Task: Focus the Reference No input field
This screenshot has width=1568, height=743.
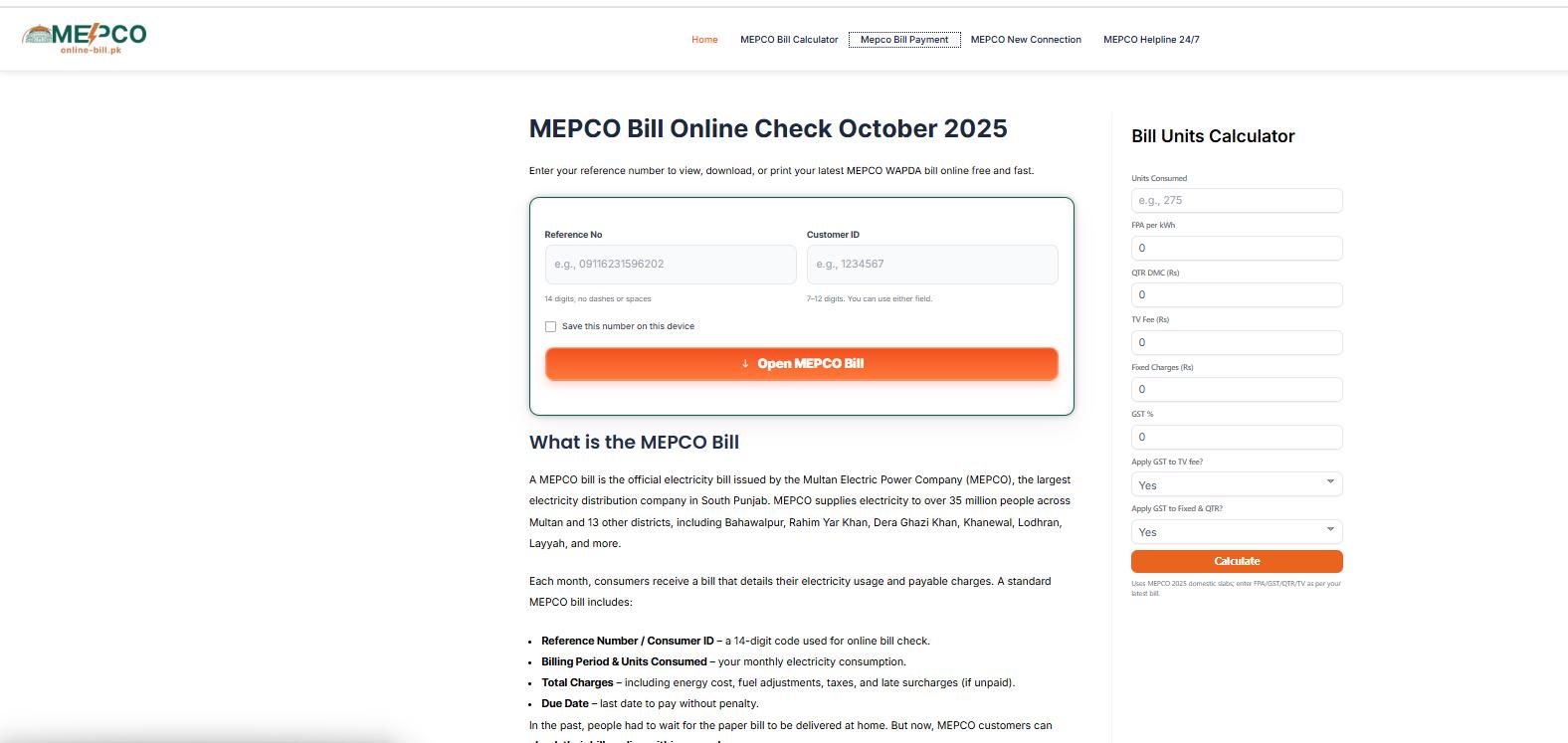Action: (671, 265)
